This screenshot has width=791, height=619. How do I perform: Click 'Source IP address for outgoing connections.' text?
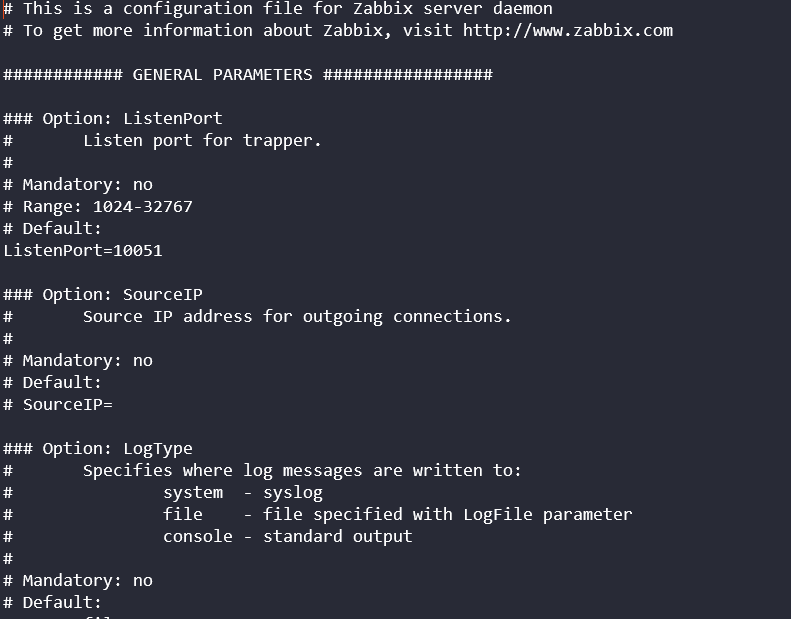coord(297,316)
